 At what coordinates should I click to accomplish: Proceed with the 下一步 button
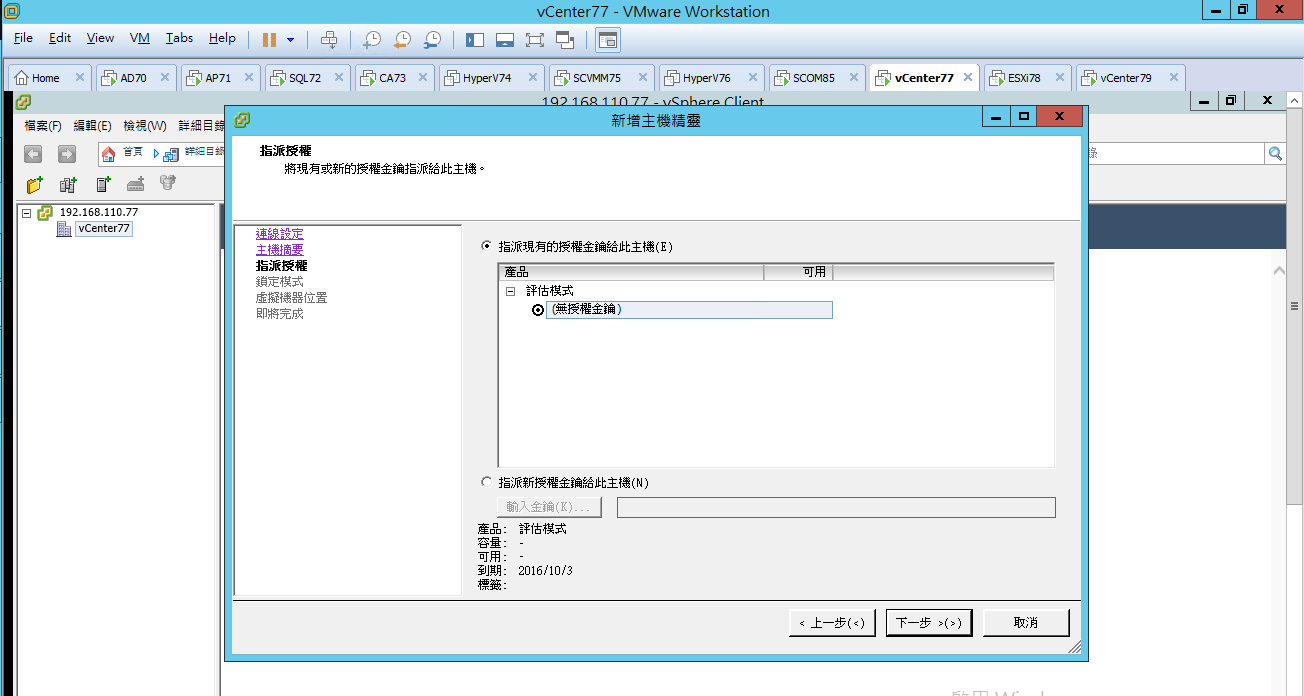point(929,623)
